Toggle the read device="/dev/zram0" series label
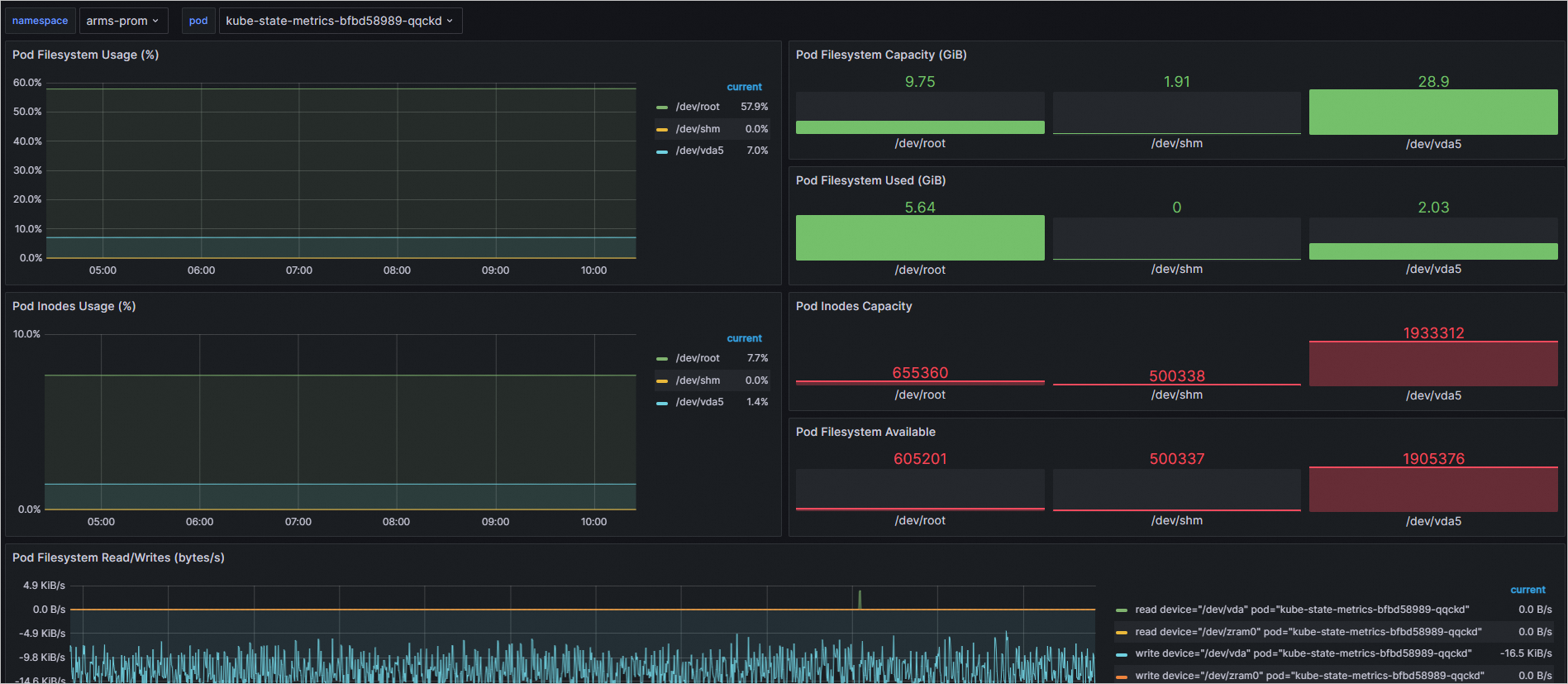 pos(1308,632)
